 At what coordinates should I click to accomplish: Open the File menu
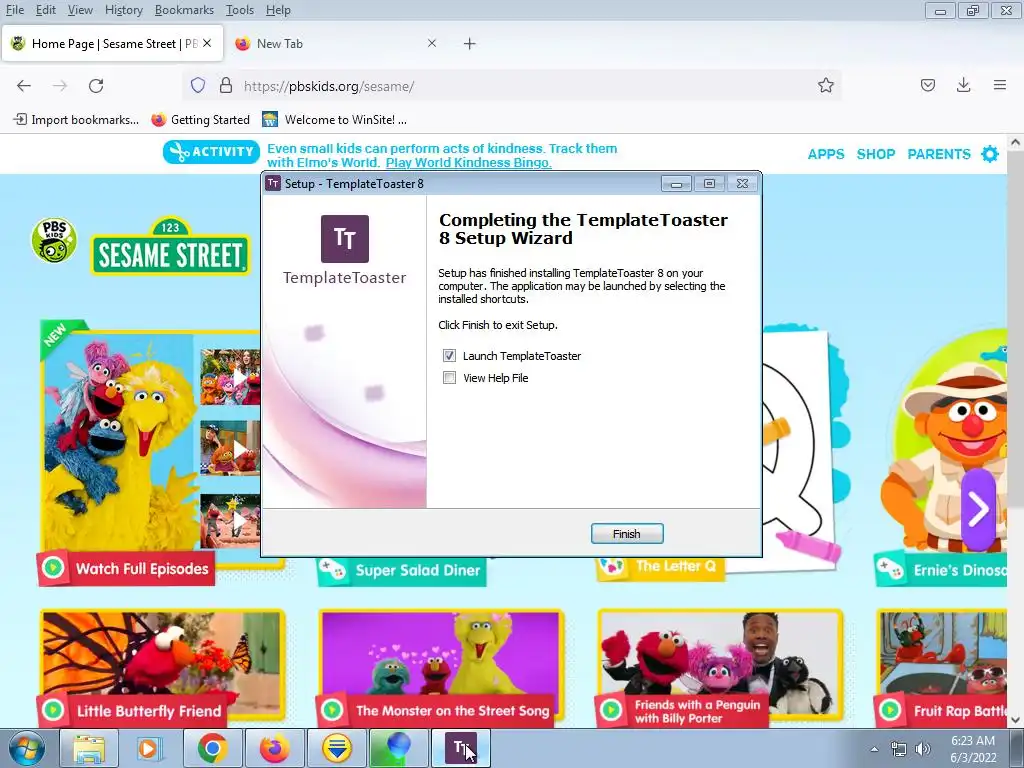click(x=14, y=10)
